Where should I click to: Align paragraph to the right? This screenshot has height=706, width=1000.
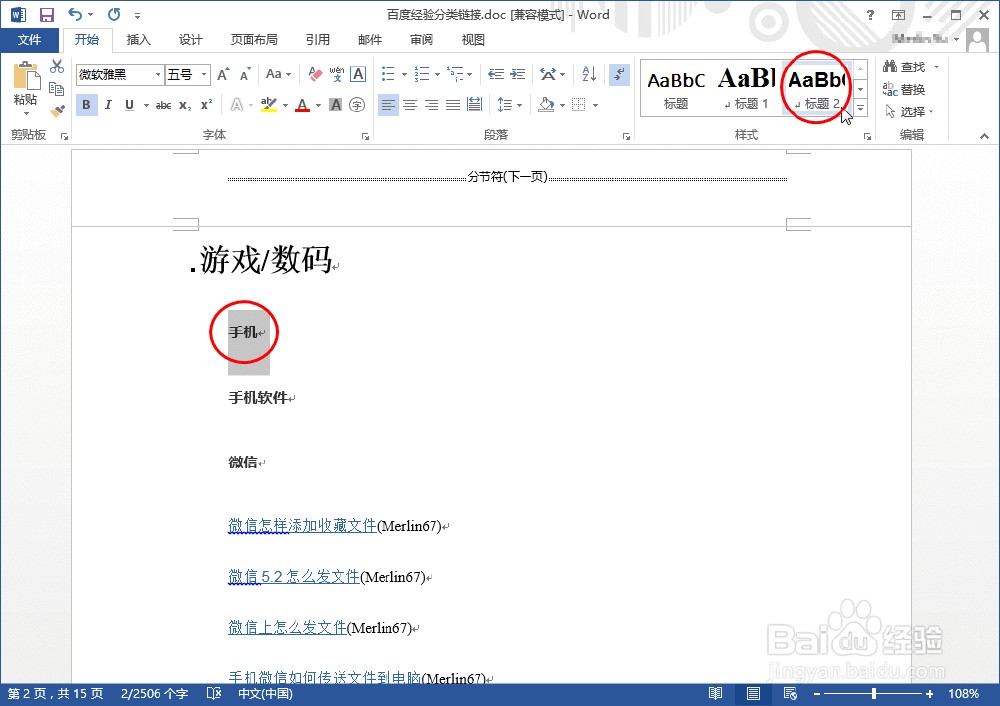[x=432, y=105]
